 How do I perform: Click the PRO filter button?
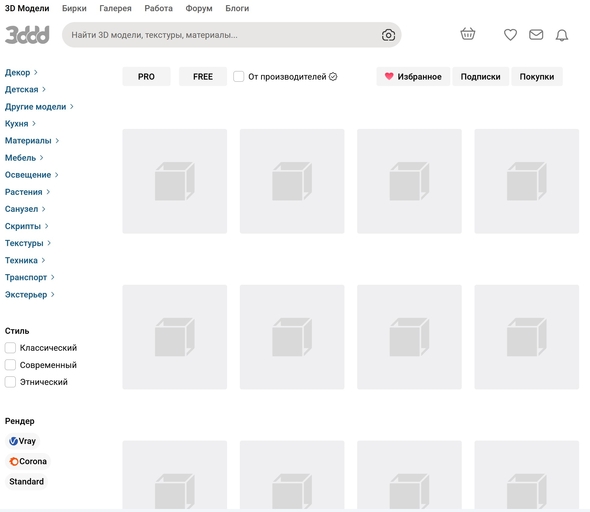tap(146, 76)
